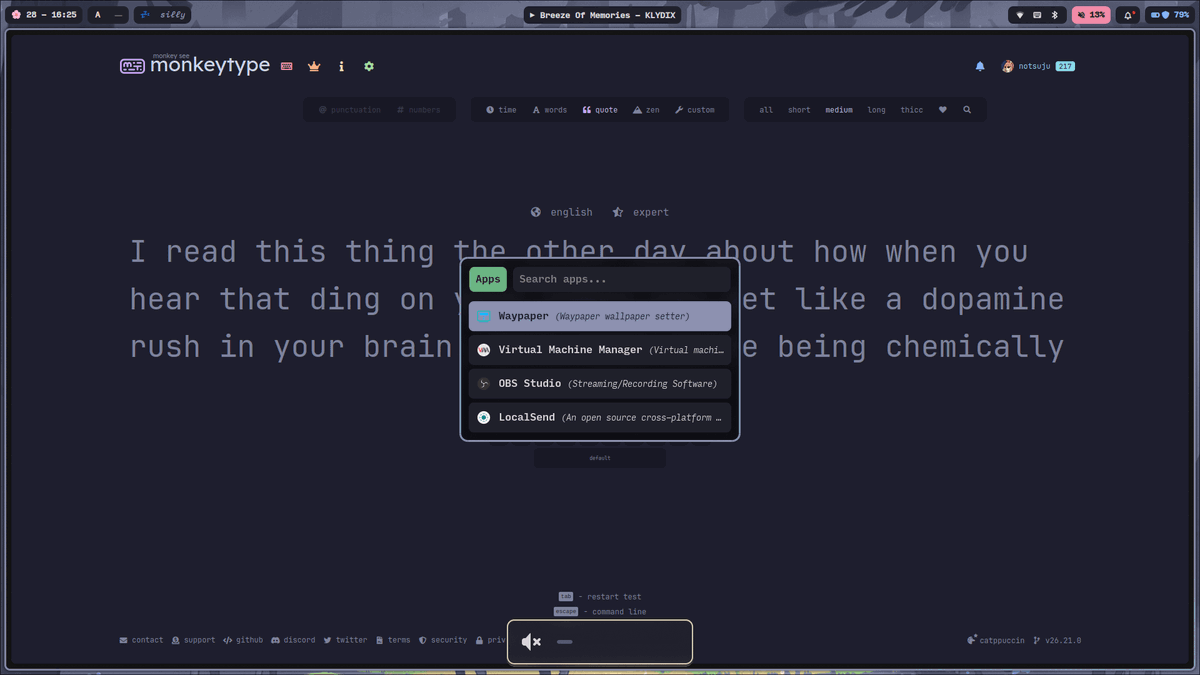Click the LocalSend icon in launcher
This screenshot has width=1200, height=675.
(x=484, y=418)
